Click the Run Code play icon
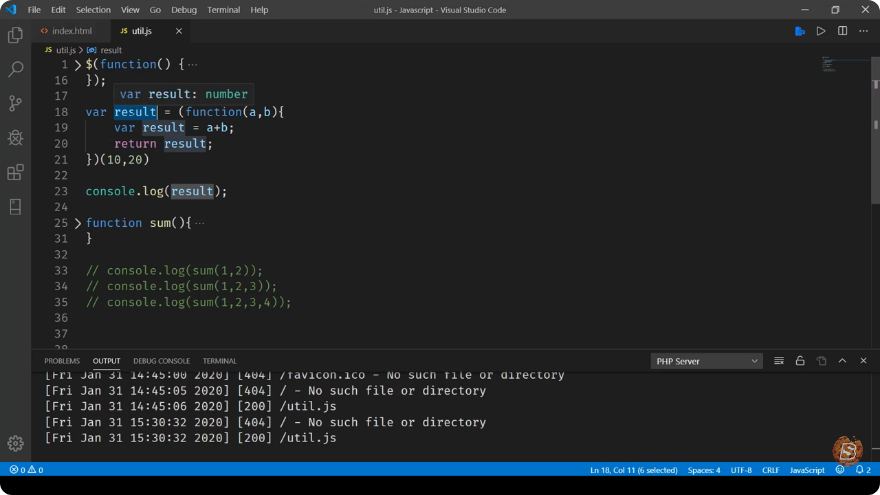Viewport: 880px width, 495px height. pyautogui.click(x=821, y=31)
